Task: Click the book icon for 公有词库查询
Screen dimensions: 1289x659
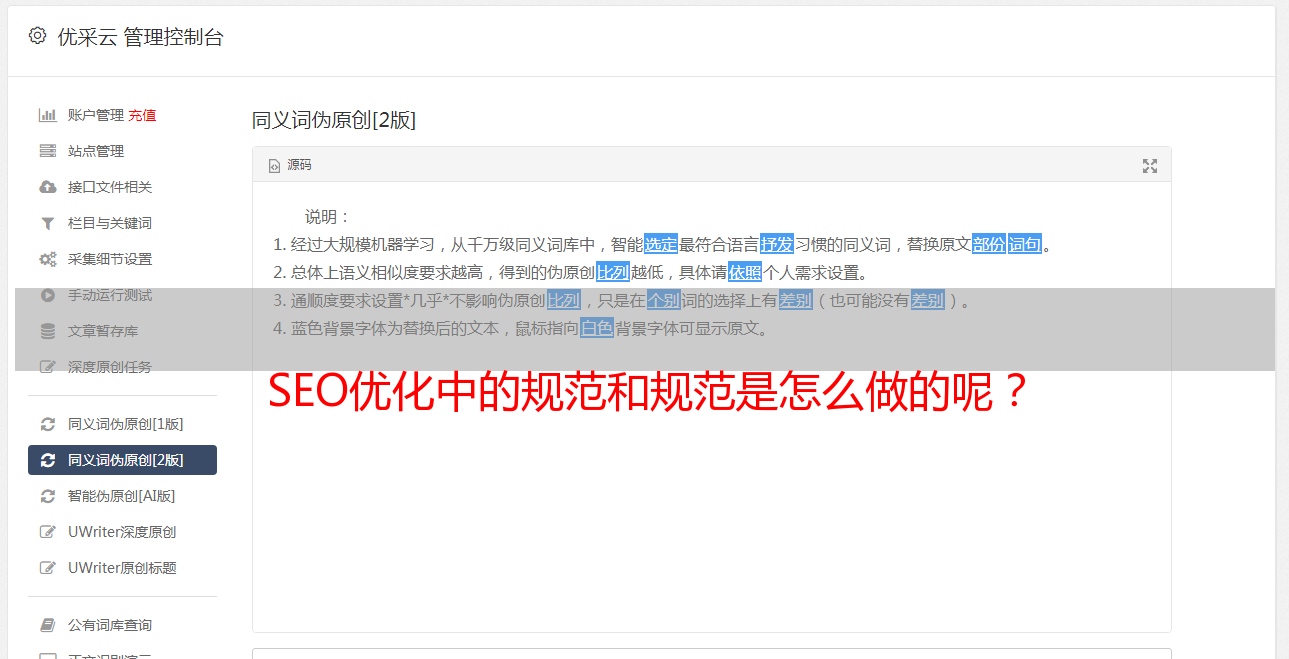Action: point(47,625)
